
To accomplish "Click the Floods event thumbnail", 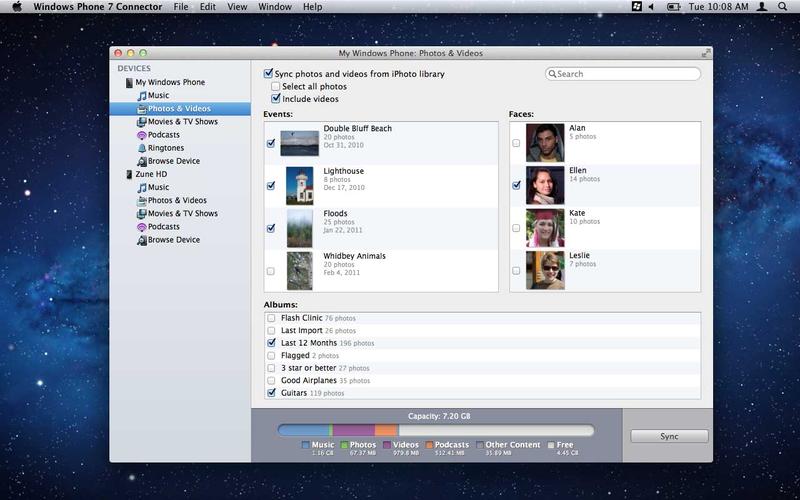I will click(x=299, y=228).
